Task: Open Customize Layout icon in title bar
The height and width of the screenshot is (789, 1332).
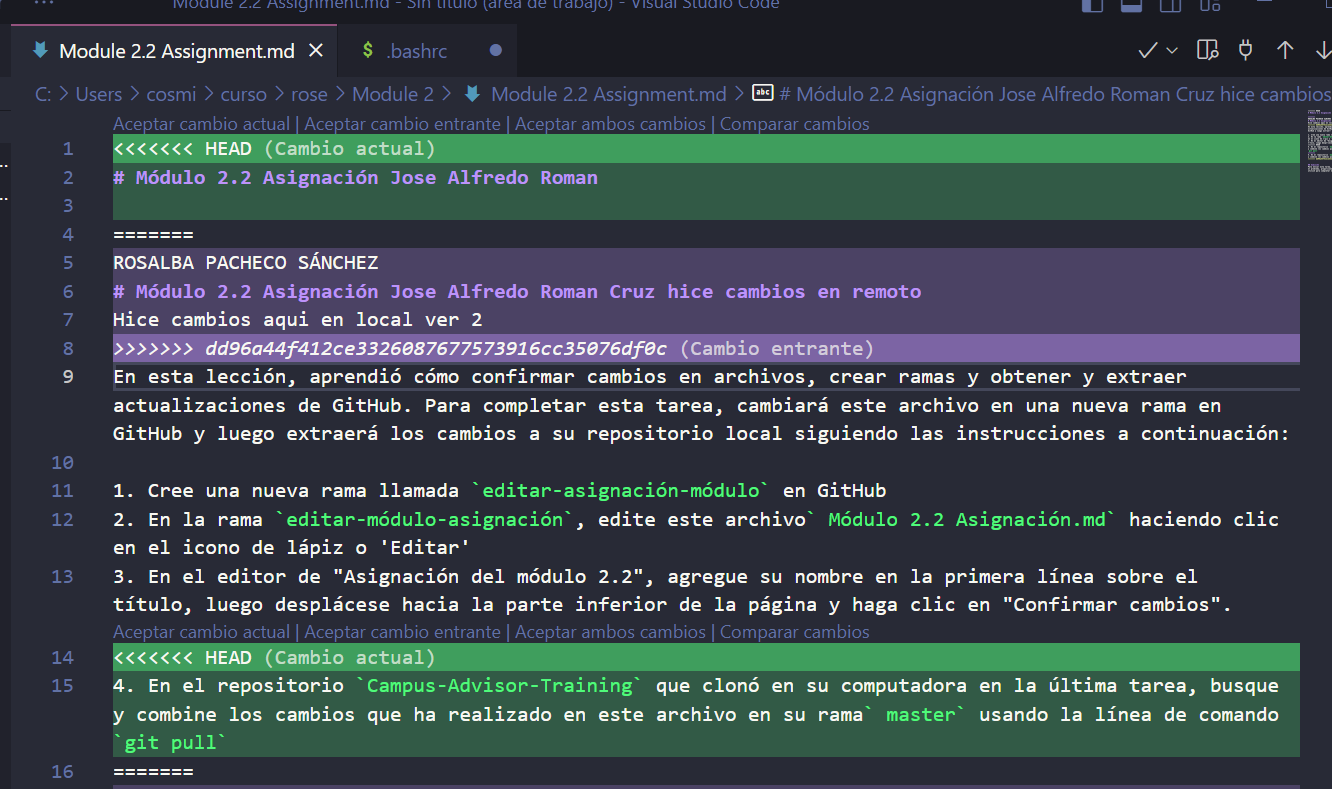Action: [x=1209, y=7]
